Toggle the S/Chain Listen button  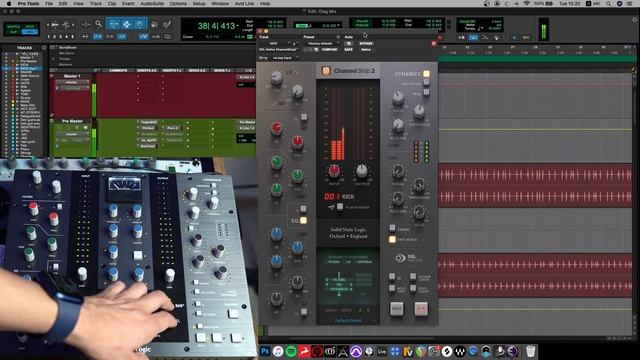[x=413, y=277]
